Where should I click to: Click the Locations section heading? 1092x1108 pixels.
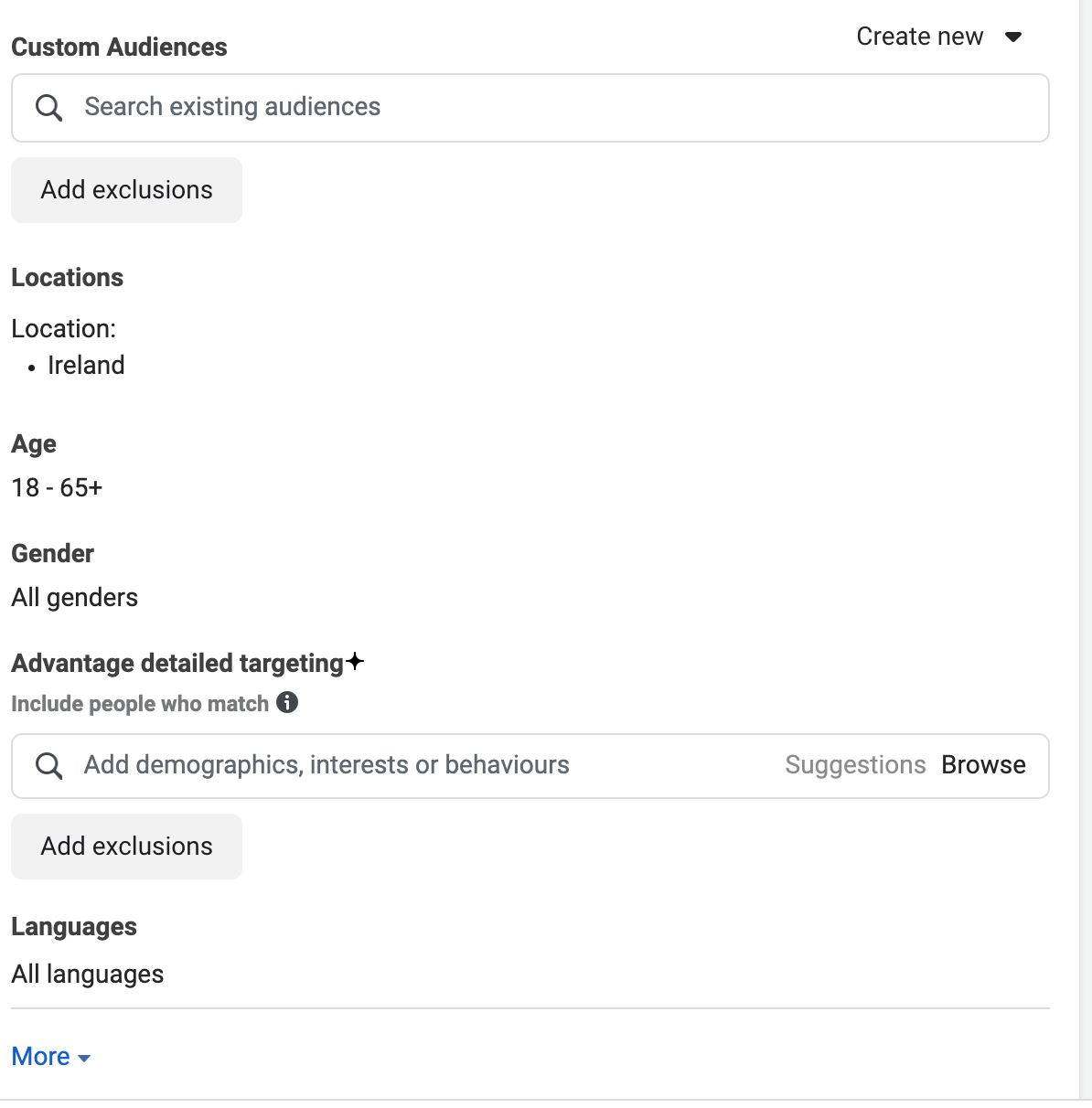(68, 278)
